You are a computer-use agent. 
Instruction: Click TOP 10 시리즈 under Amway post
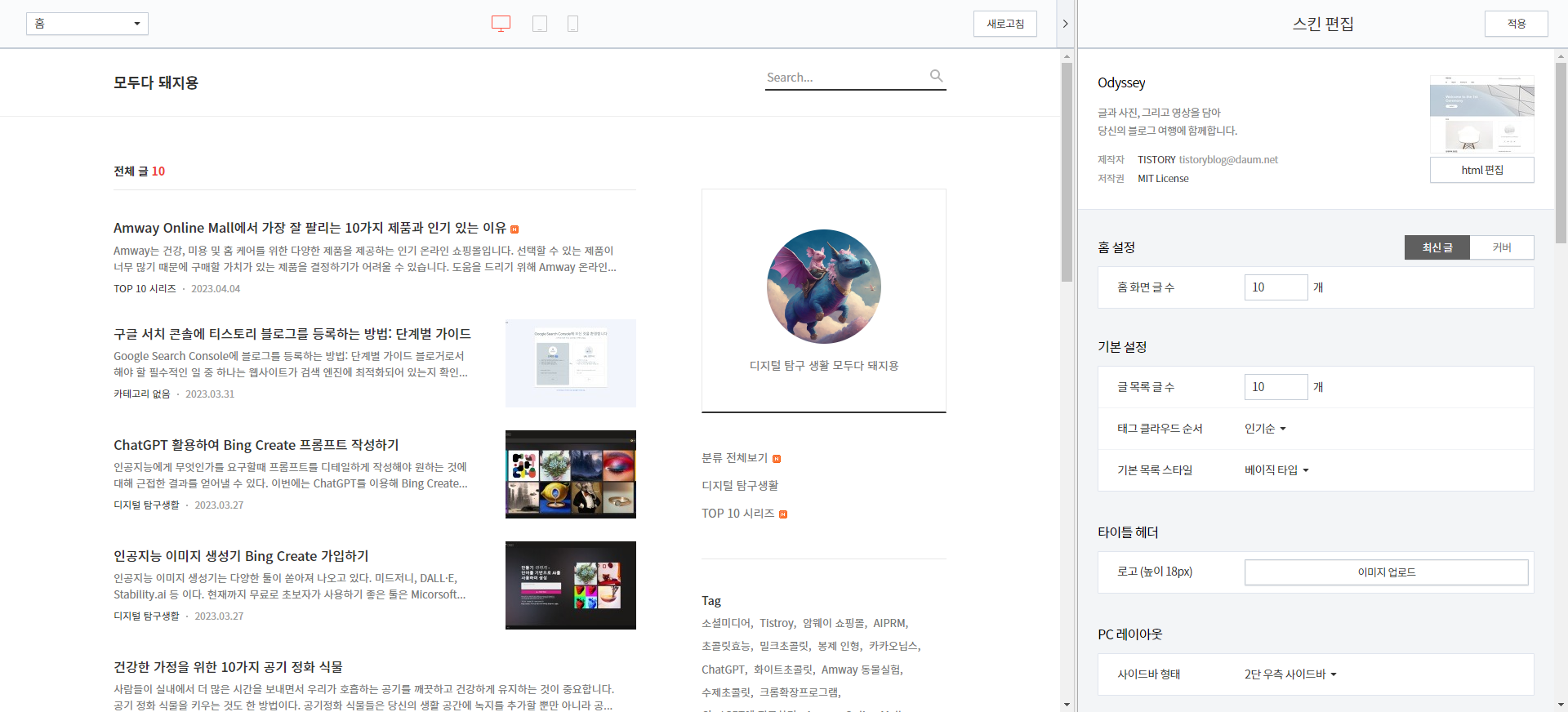[x=145, y=289]
